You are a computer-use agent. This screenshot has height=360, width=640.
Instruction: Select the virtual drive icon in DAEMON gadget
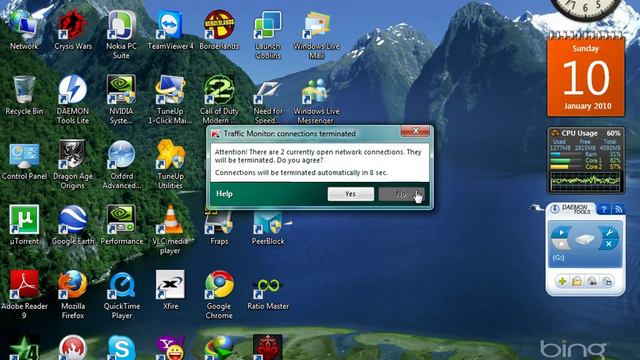click(x=584, y=239)
